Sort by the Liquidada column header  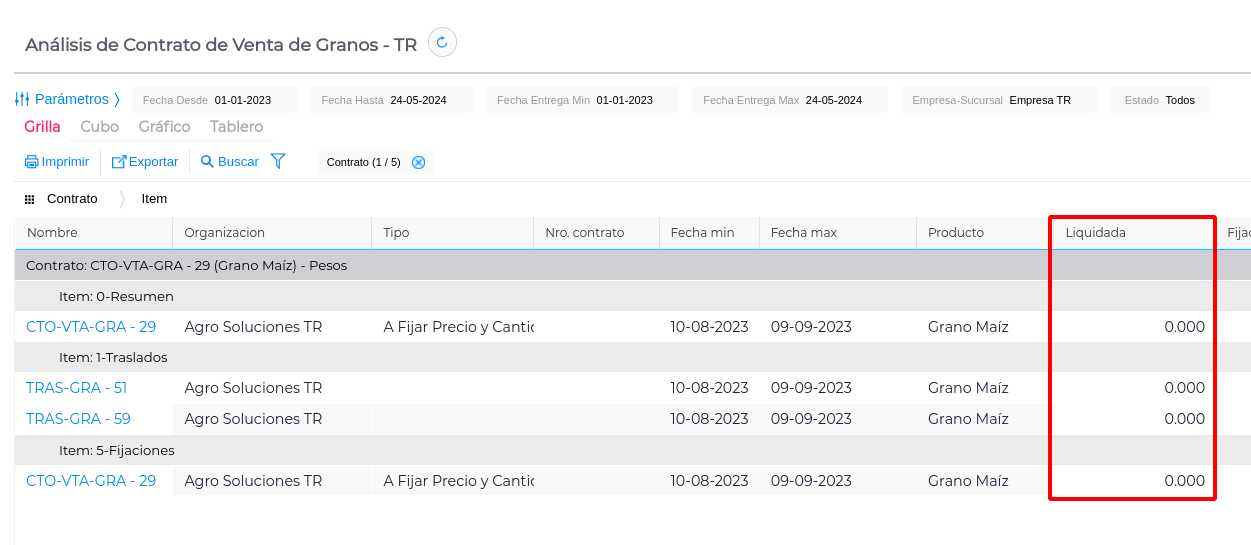coord(1095,233)
